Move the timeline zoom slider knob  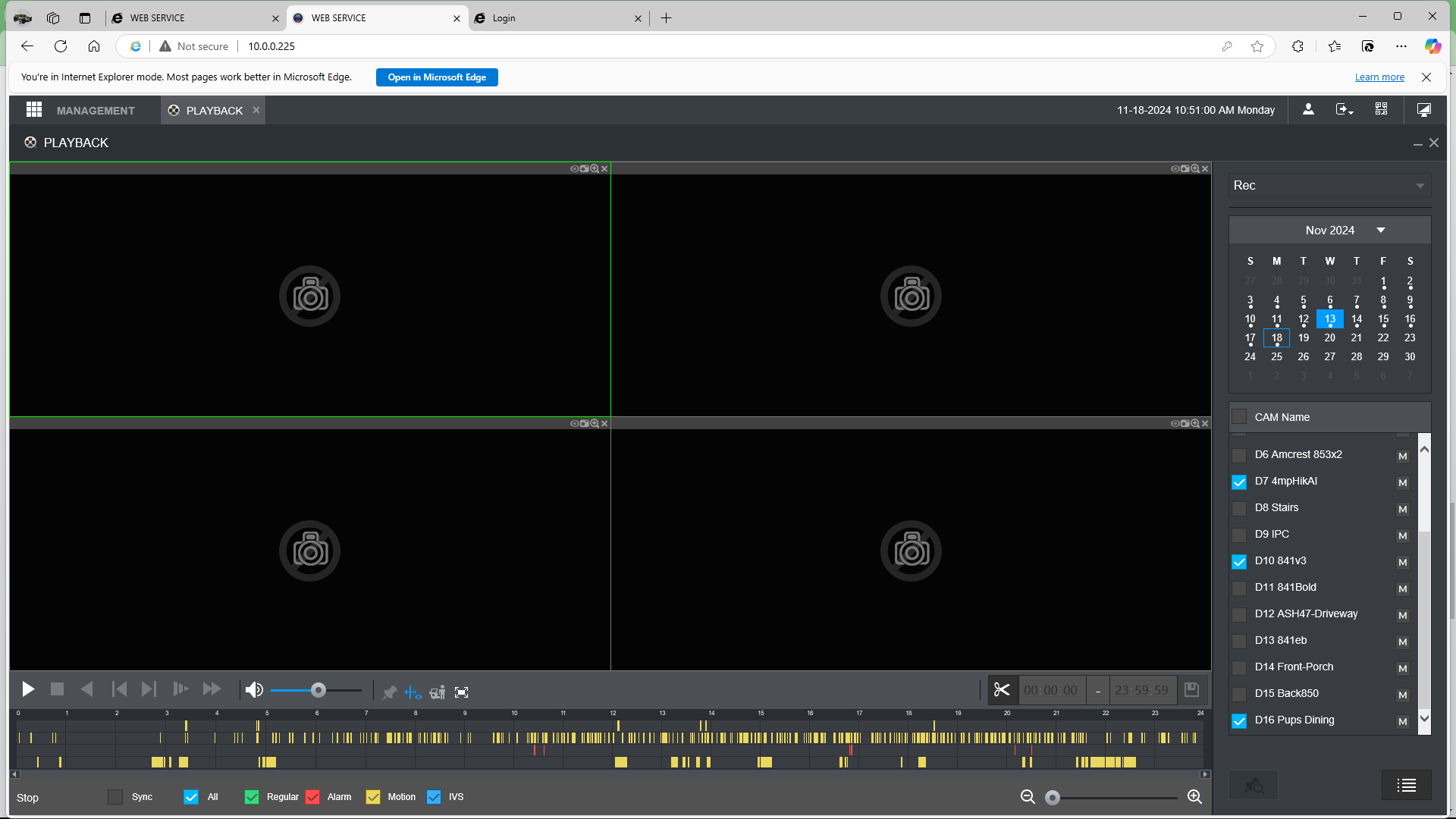coord(1053,798)
